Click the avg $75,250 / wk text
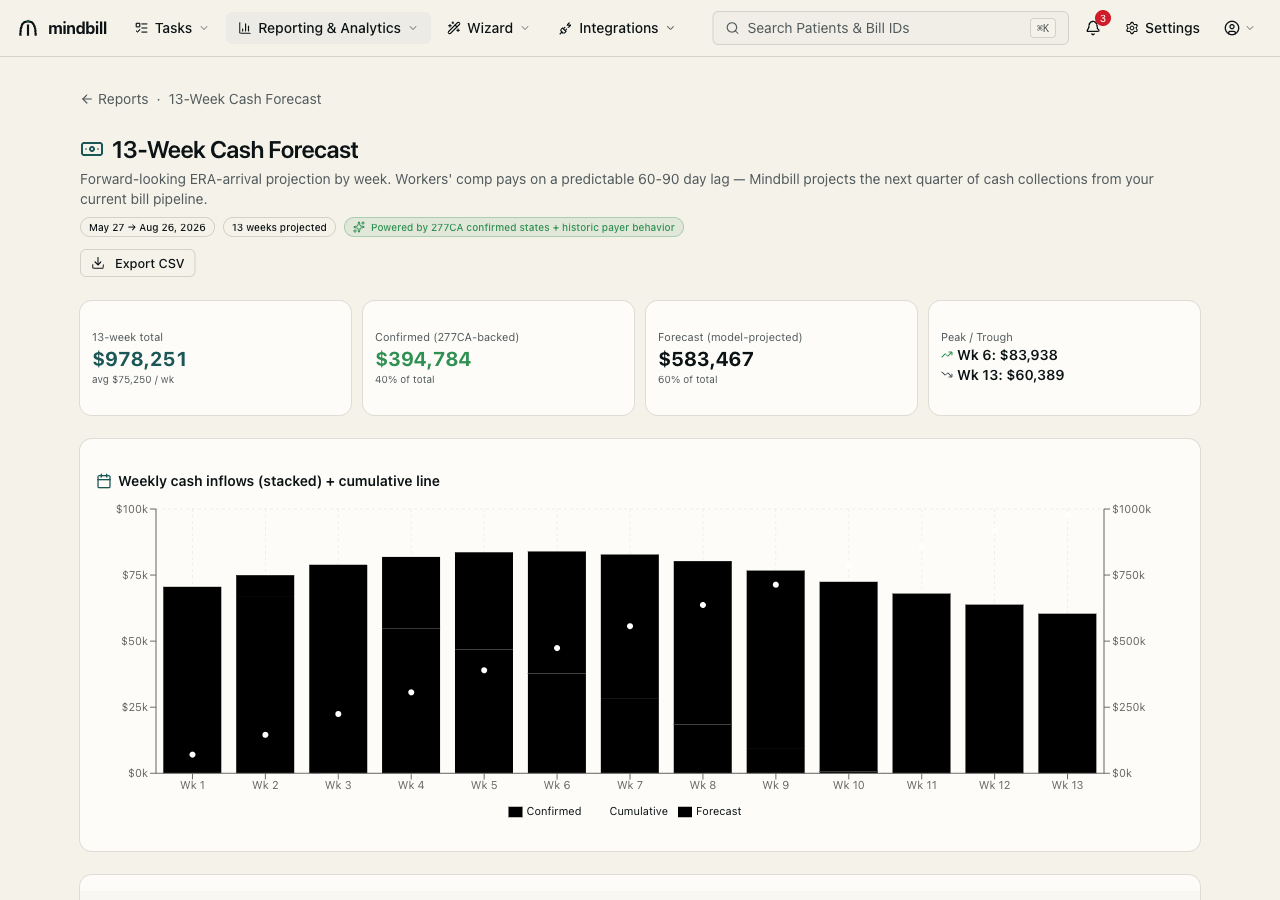 coord(133,380)
